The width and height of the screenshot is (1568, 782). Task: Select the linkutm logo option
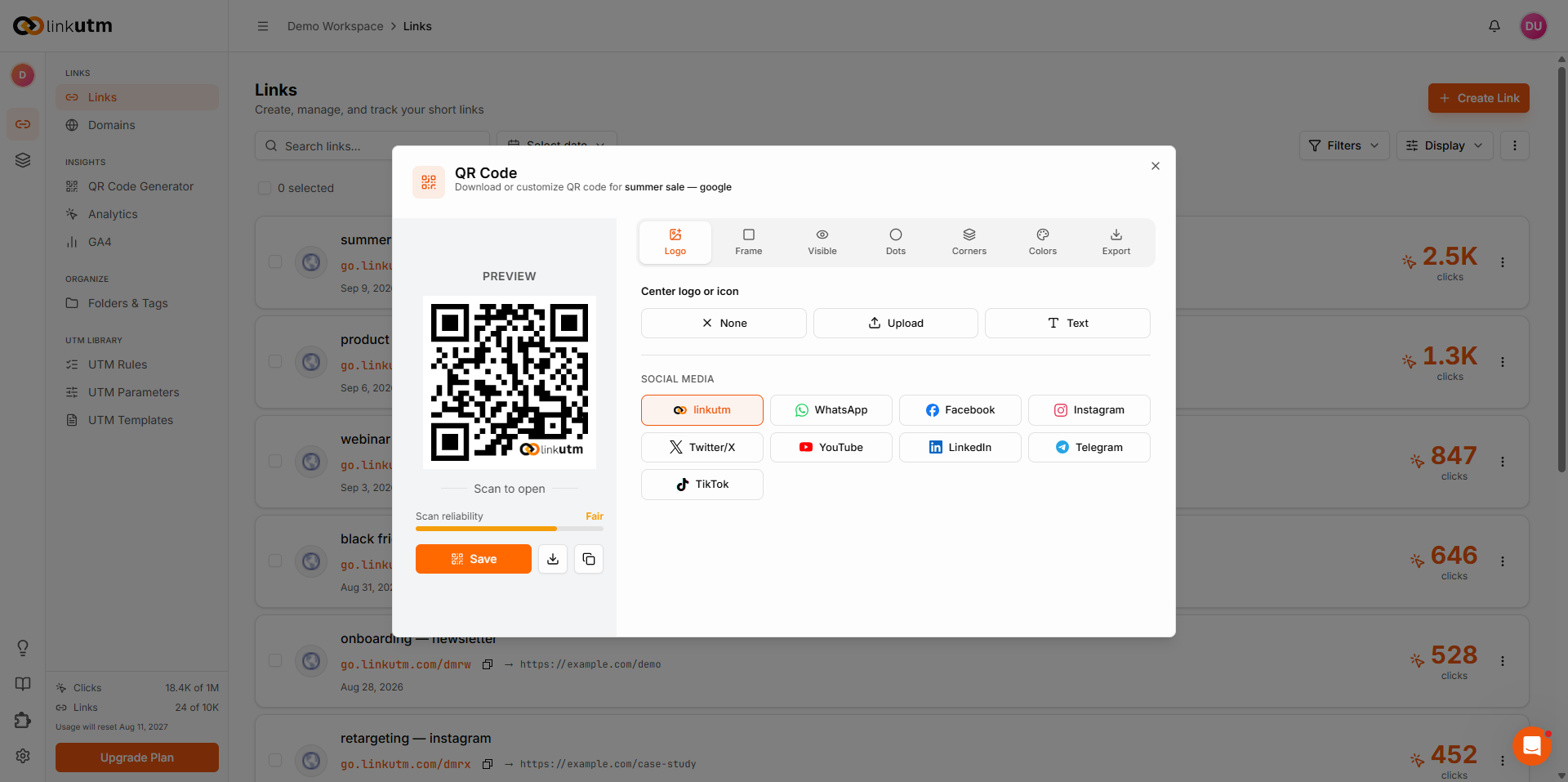tap(702, 410)
